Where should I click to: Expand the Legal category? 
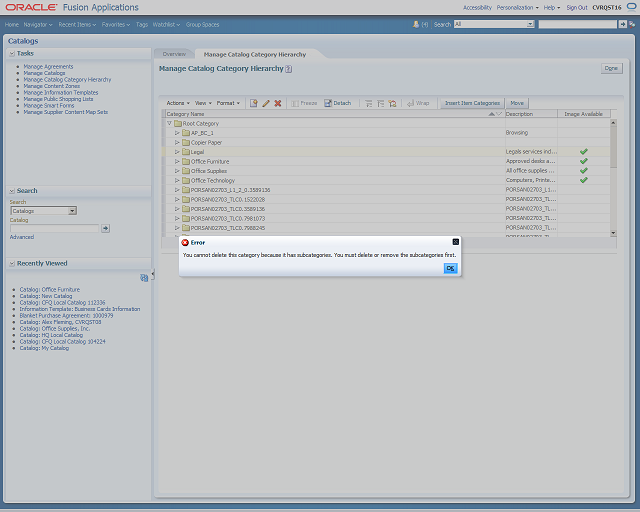click(177, 152)
